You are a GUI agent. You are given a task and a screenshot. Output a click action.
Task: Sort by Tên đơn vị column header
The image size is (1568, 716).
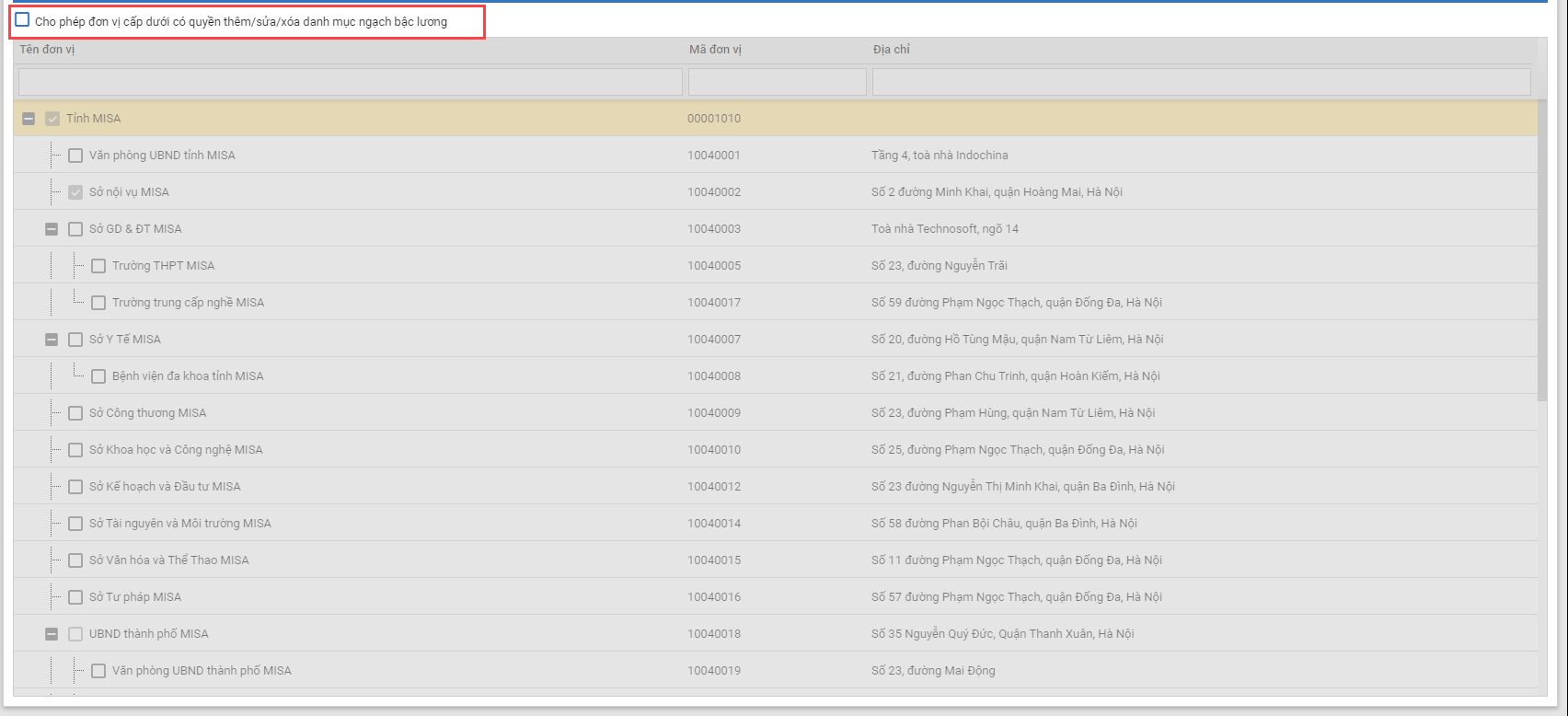47,50
